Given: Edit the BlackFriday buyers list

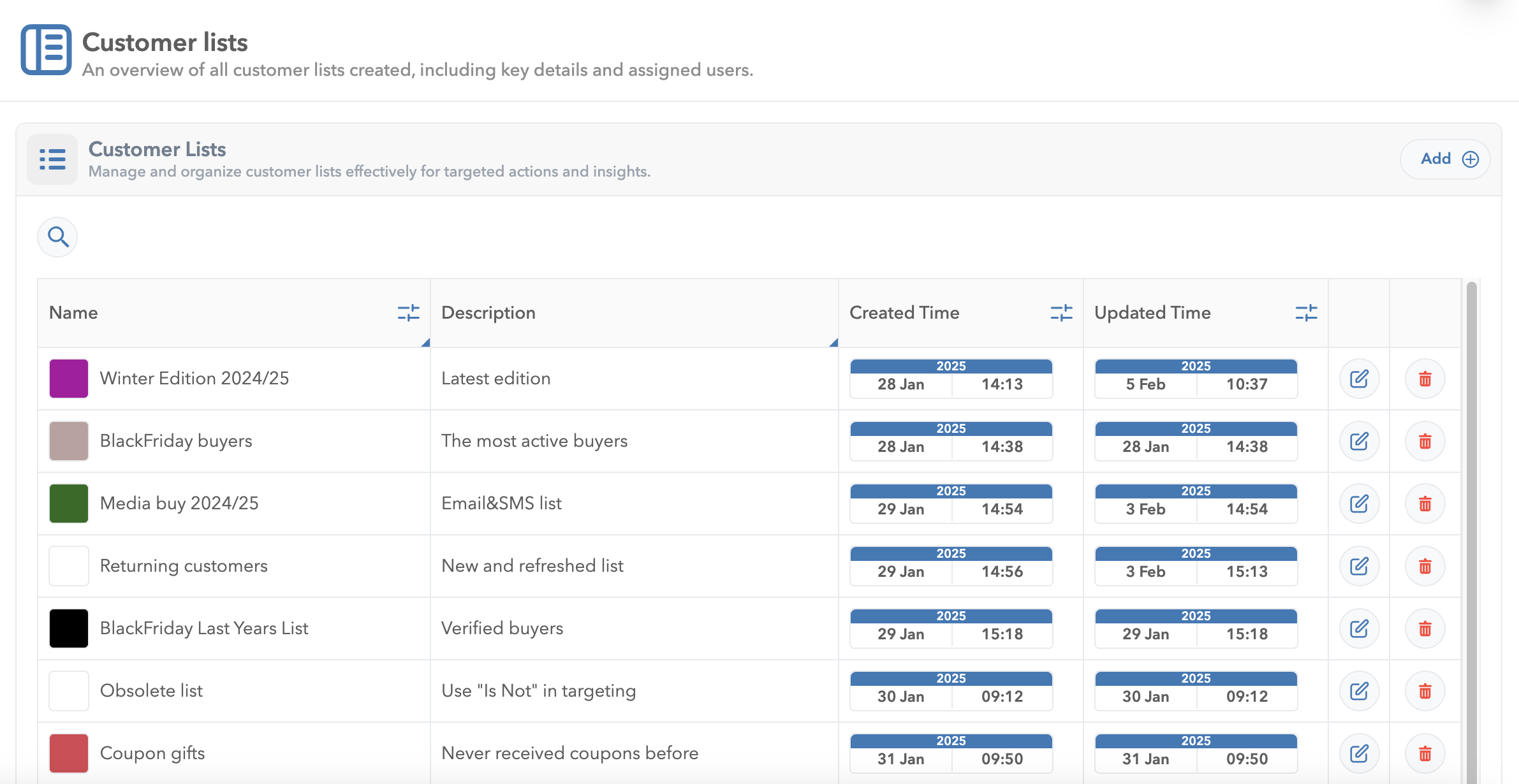Looking at the screenshot, I should (1359, 441).
